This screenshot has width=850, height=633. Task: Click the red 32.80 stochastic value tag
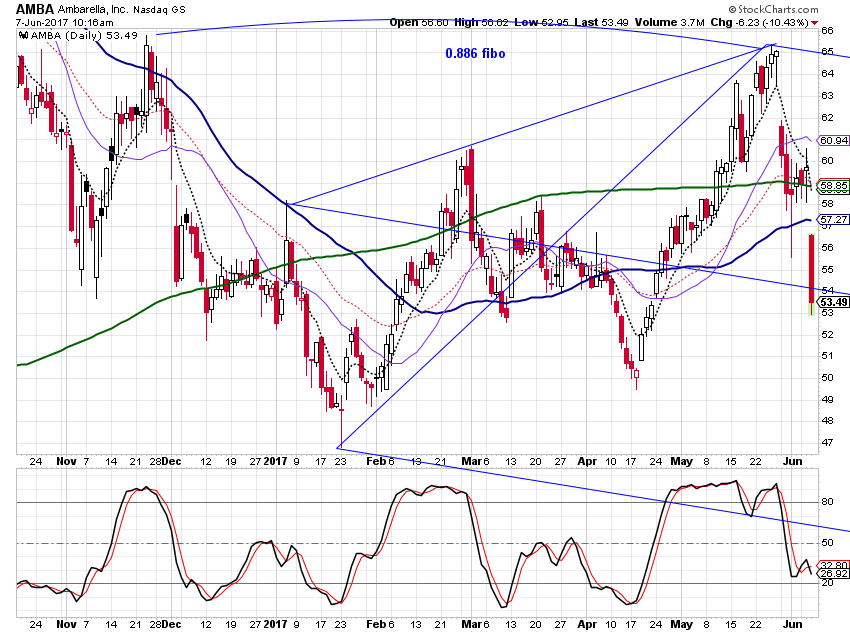click(x=833, y=565)
